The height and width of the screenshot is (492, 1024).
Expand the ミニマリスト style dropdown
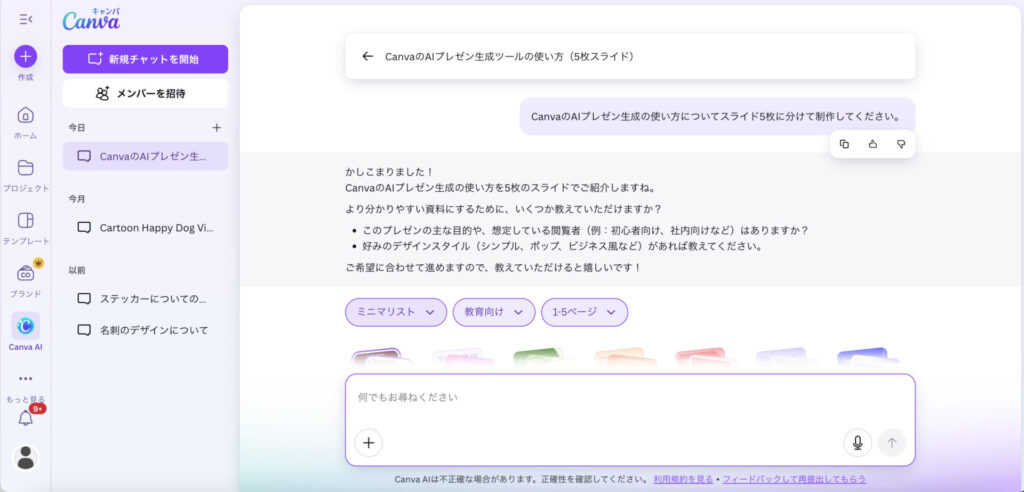[395, 312]
